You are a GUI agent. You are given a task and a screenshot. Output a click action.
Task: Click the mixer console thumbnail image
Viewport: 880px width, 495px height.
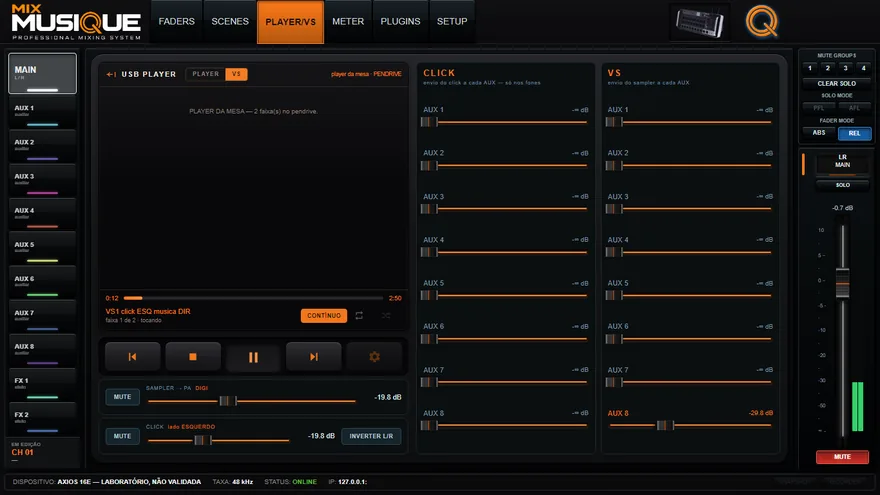700,22
